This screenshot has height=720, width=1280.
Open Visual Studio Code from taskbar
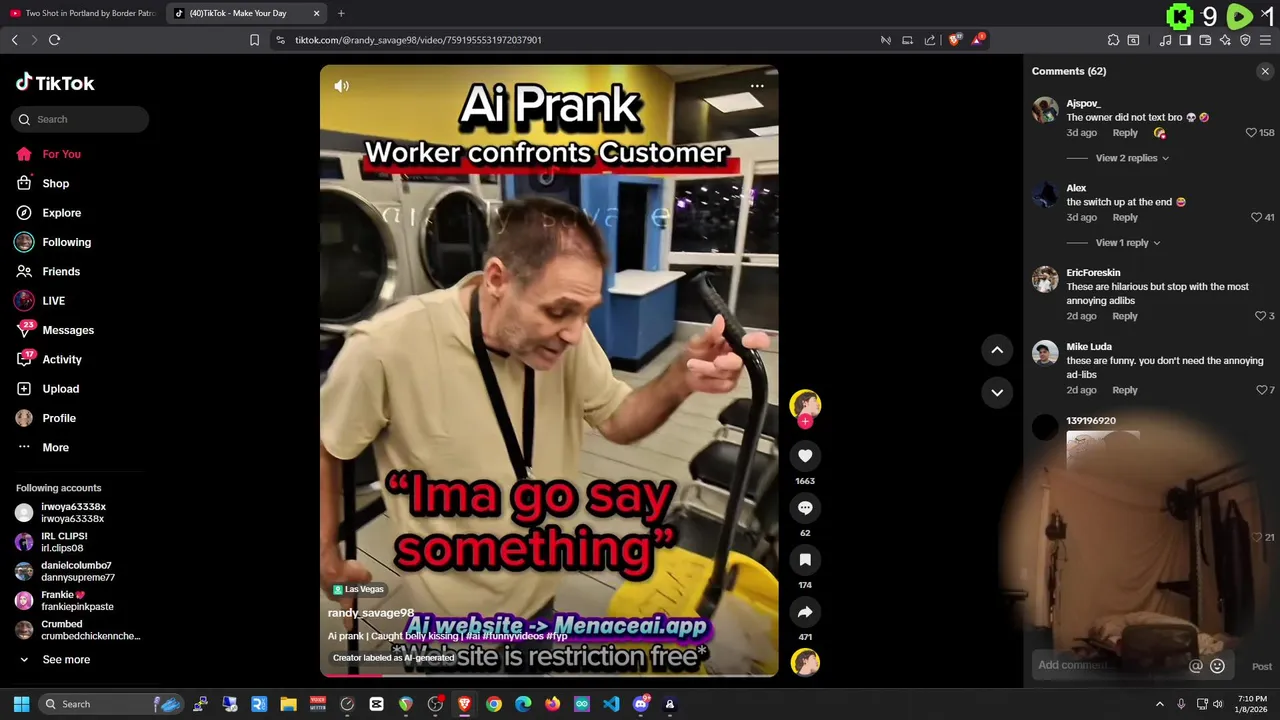pos(611,704)
